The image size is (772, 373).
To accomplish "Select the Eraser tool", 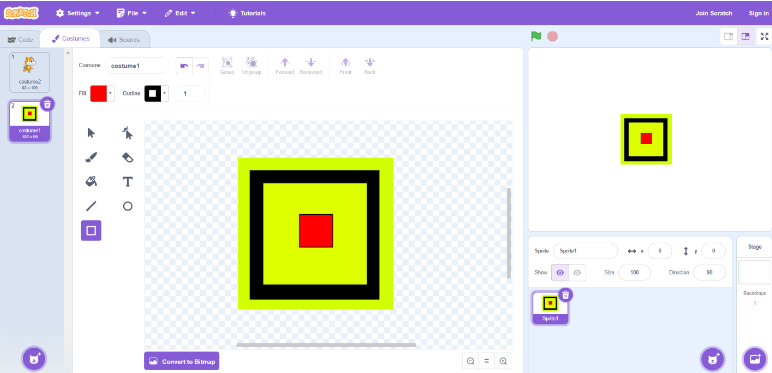I will 128,157.
